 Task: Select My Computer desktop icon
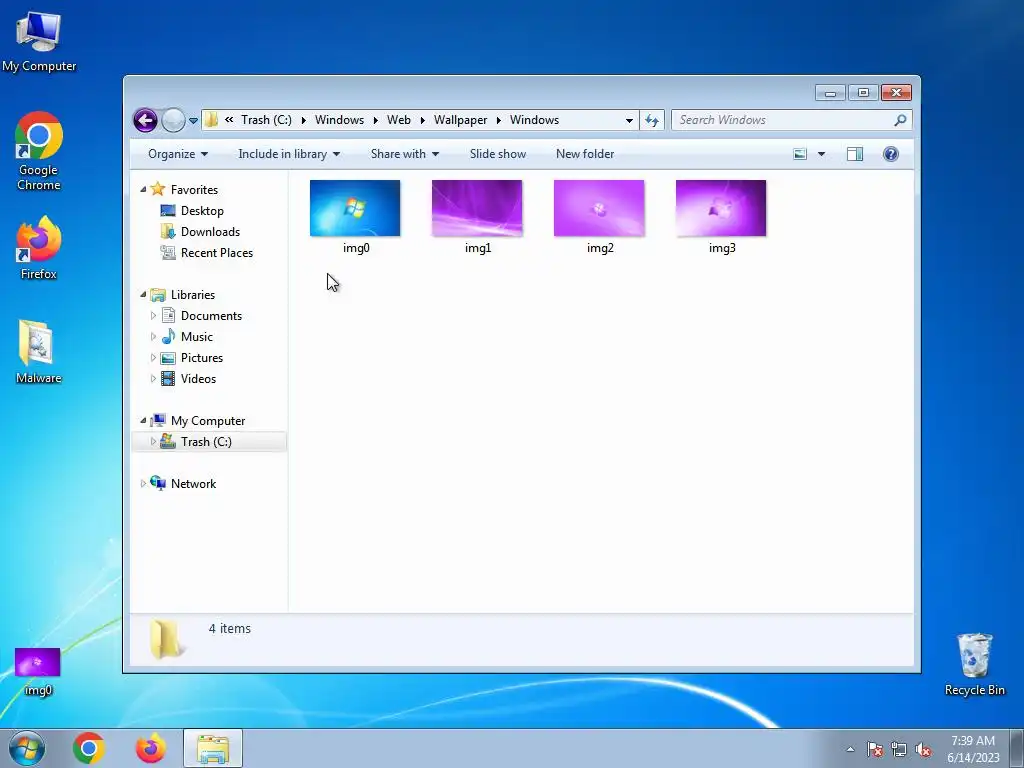click(39, 40)
